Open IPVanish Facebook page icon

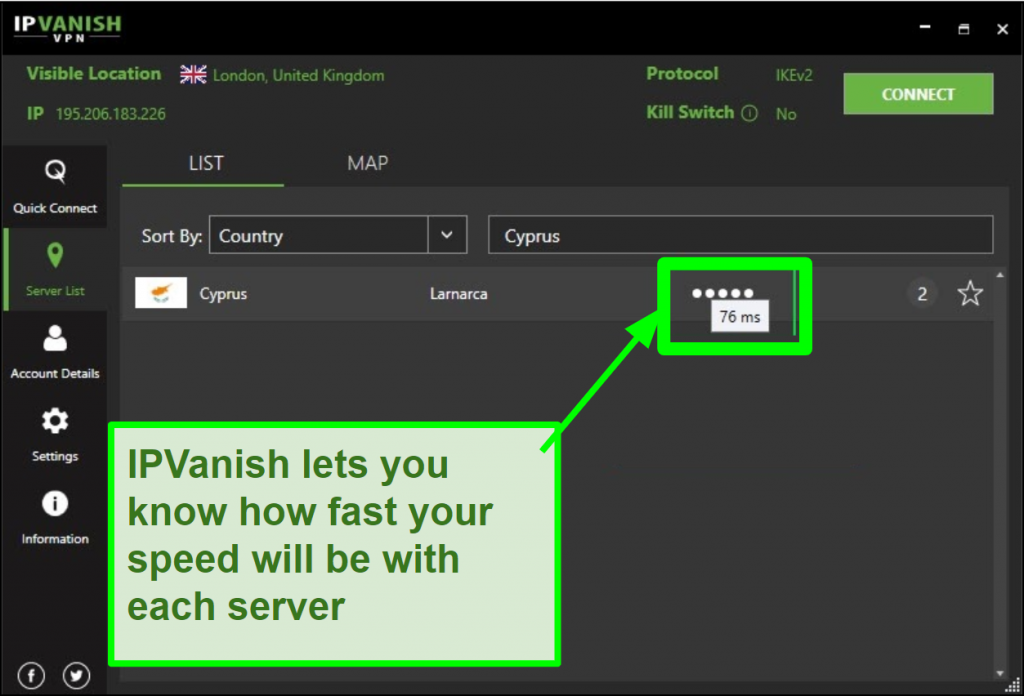(x=31, y=675)
